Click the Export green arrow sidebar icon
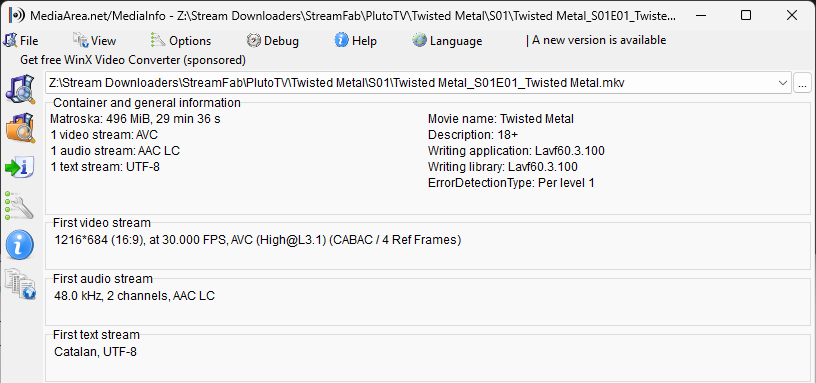The width and height of the screenshot is (816, 383). (x=20, y=168)
